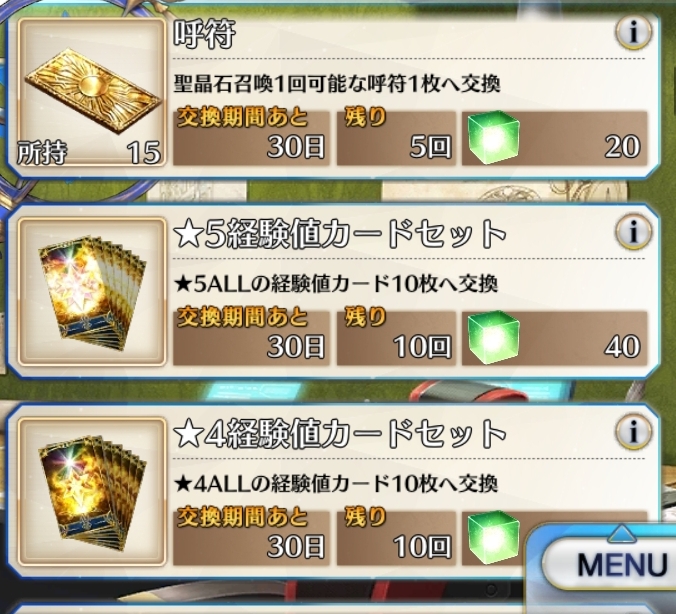Select the ★4経験値カードセット title

[340, 433]
